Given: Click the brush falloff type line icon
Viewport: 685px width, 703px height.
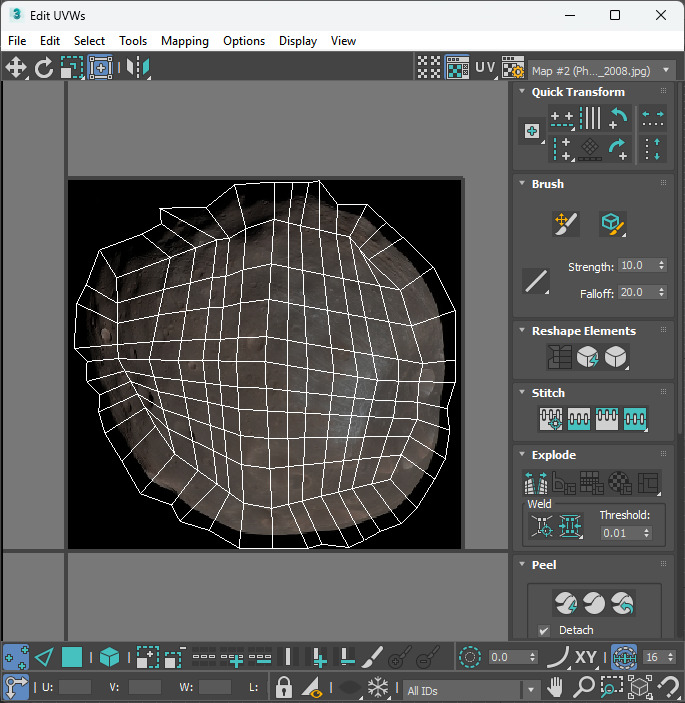Looking at the screenshot, I should tap(536, 282).
